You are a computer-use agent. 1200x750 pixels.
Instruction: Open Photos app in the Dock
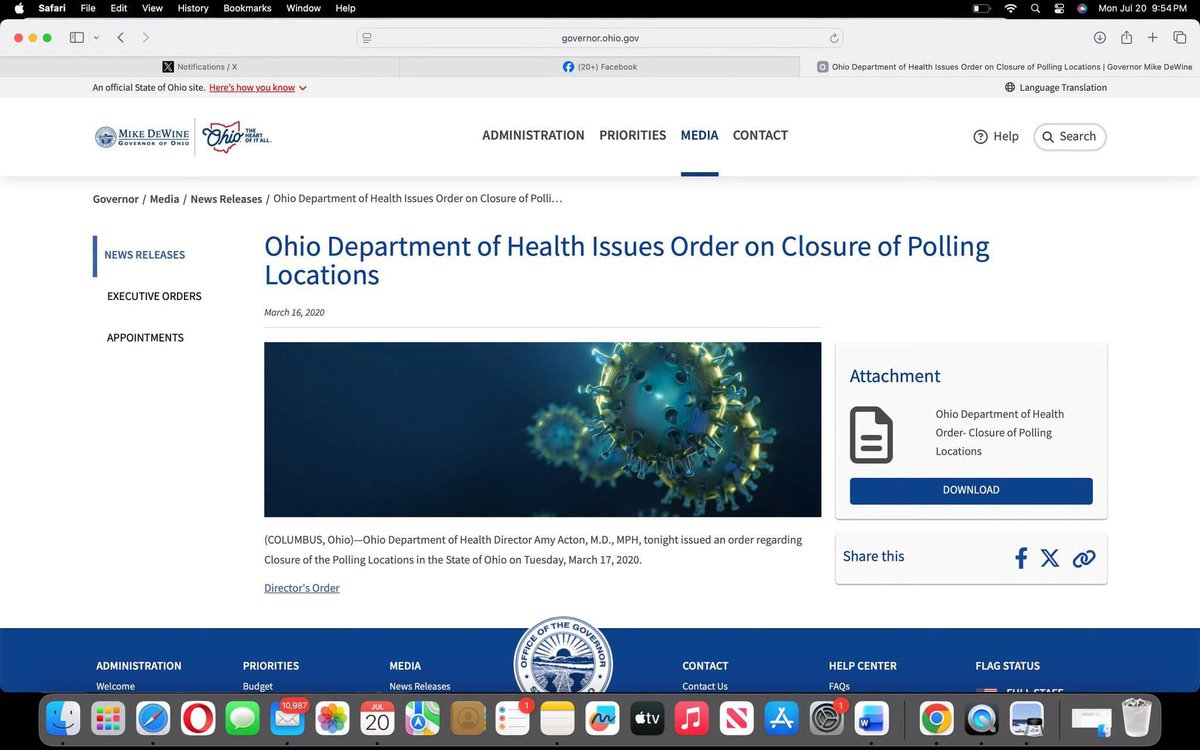(332, 718)
